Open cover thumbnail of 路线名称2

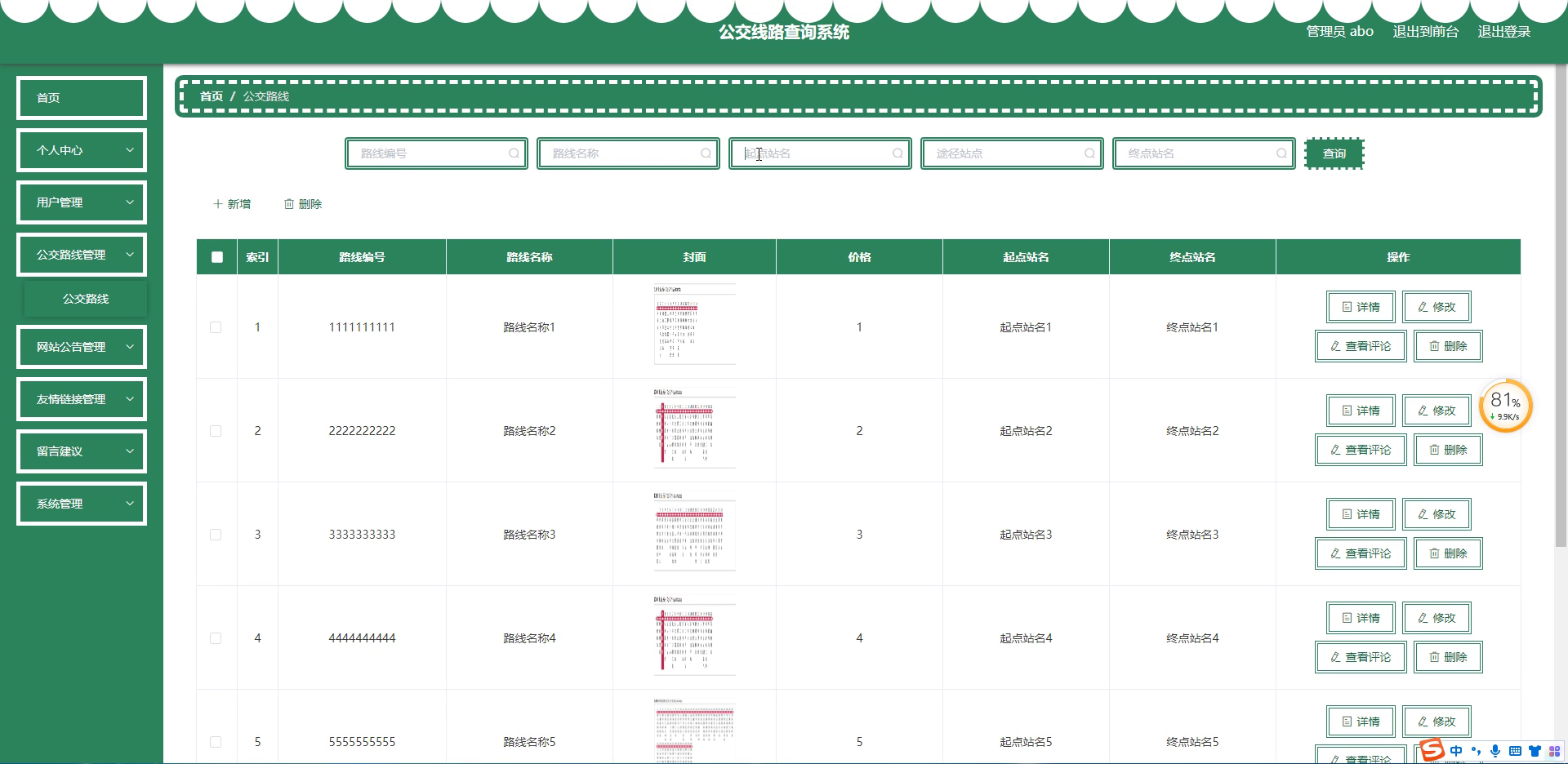(694, 428)
